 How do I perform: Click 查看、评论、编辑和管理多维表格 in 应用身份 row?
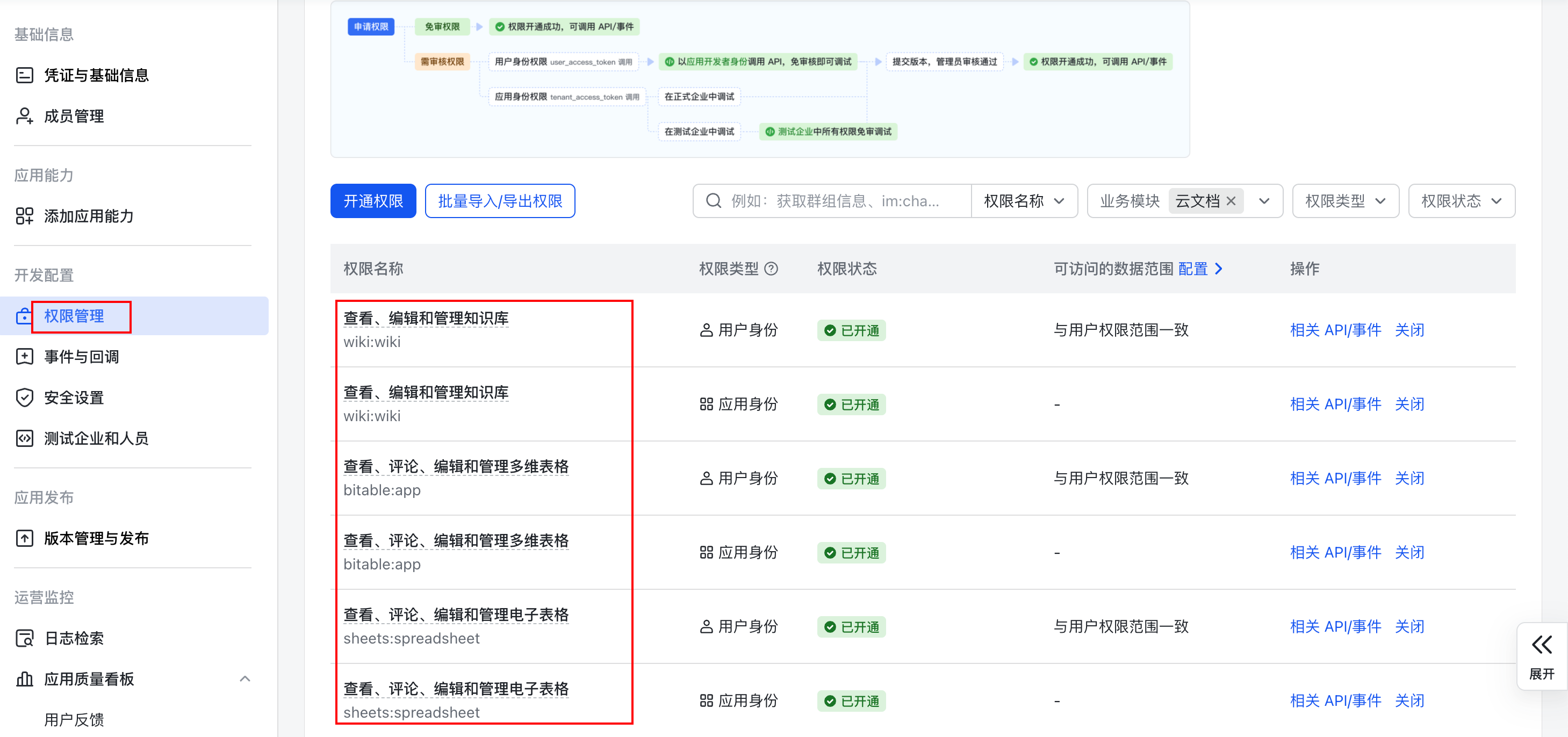coord(456,540)
